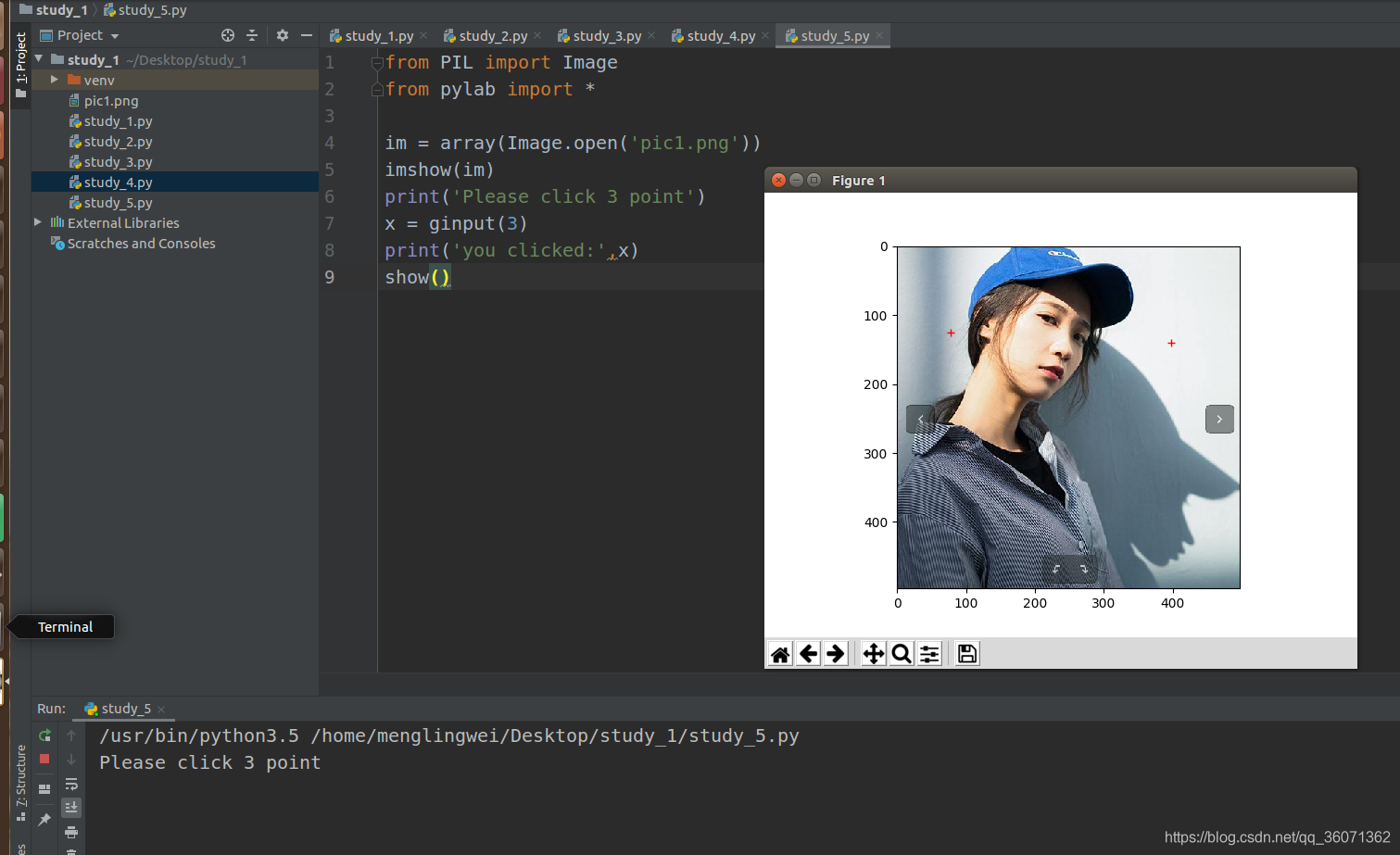Screen dimensions: 1400x855
Task: Select the home view icon in Figure 1 toolbar
Action: (779, 653)
